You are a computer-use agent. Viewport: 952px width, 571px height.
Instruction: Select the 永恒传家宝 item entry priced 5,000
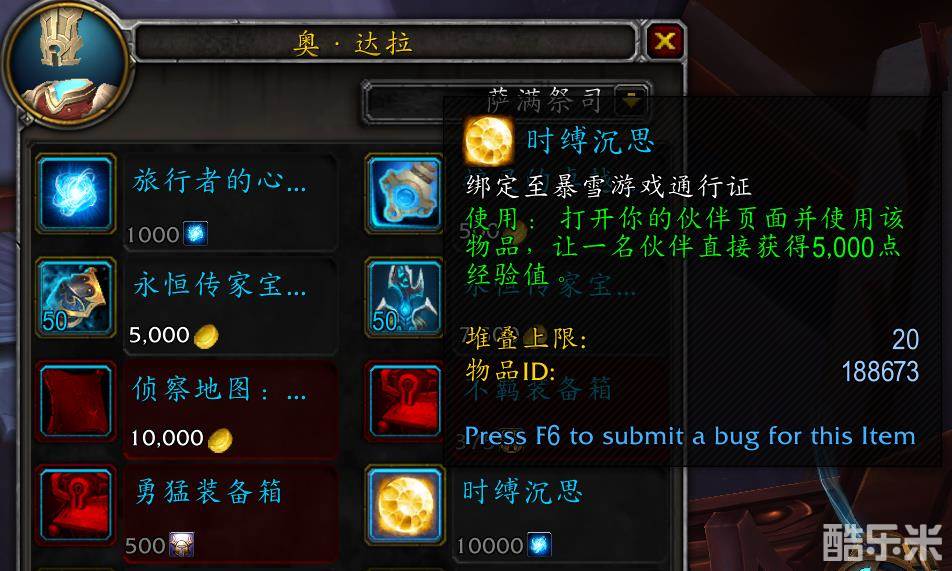[x=231, y=306]
